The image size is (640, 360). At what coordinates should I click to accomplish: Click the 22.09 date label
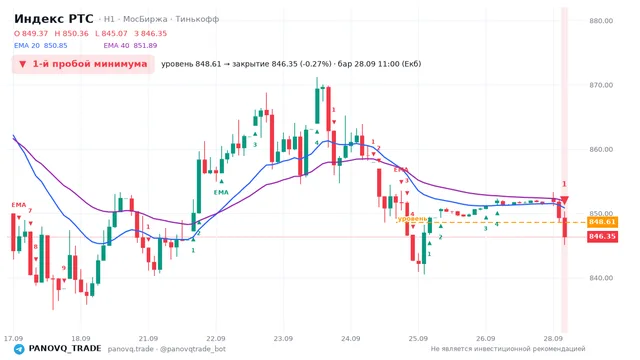click(x=216, y=339)
